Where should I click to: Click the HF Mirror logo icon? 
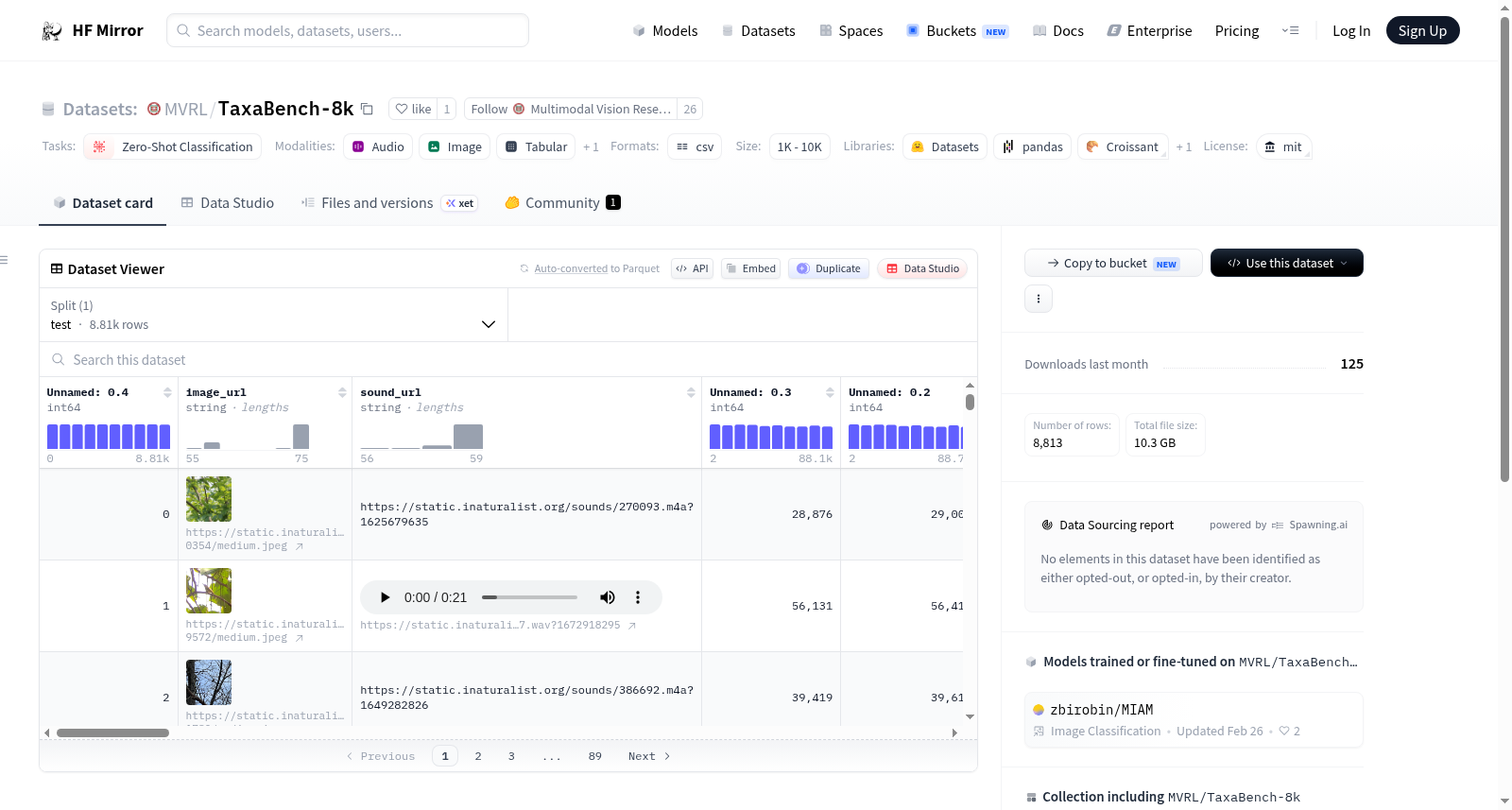(x=52, y=31)
